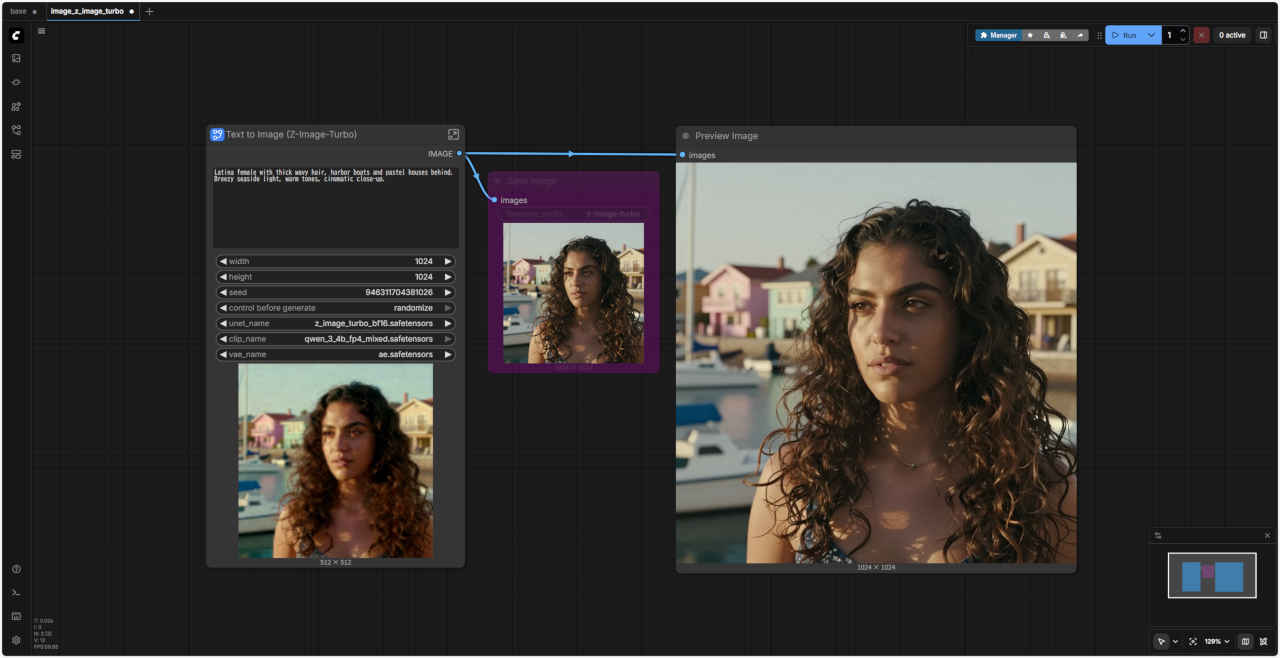Switch to the base workflow tab
This screenshot has height=658, width=1280.
pyautogui.click(x=19, y=11)
